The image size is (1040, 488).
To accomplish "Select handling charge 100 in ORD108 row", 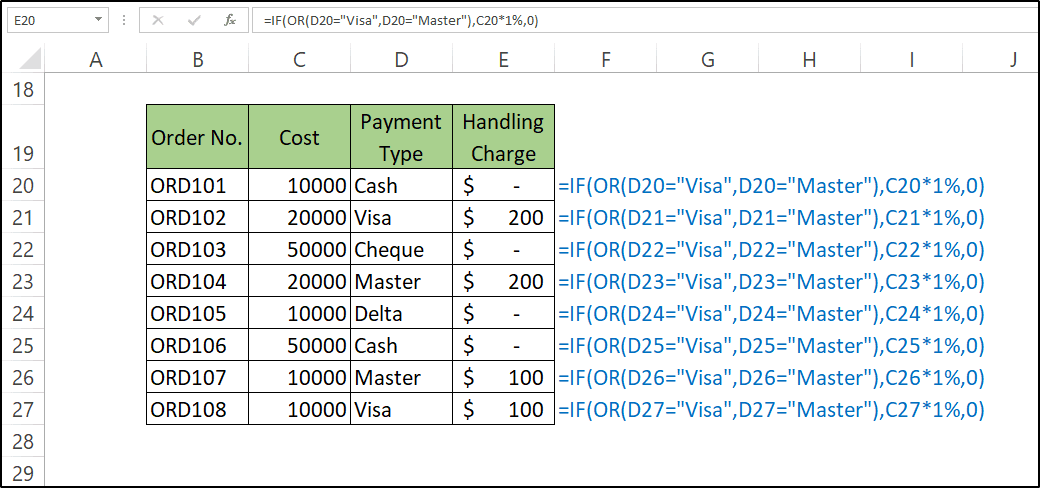I will point(503,408).
